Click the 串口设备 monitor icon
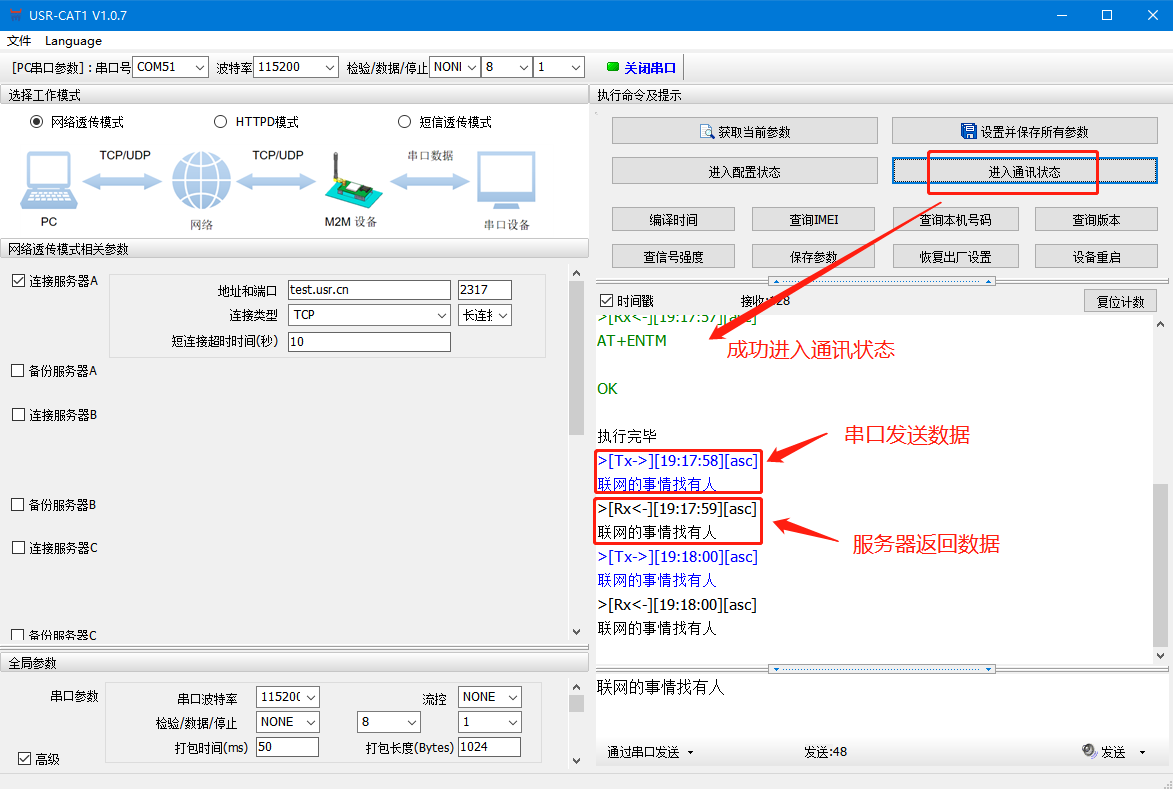The image size is (1173, 789). pyautogui.click(x=506, y=182)
